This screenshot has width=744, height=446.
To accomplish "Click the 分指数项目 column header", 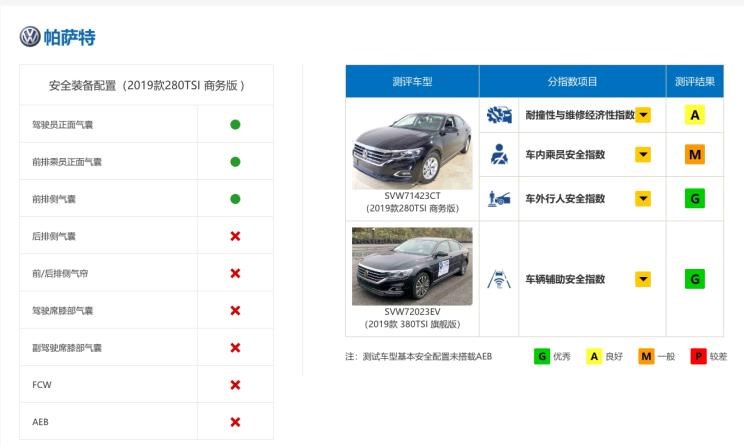I will tap(573, 81).
